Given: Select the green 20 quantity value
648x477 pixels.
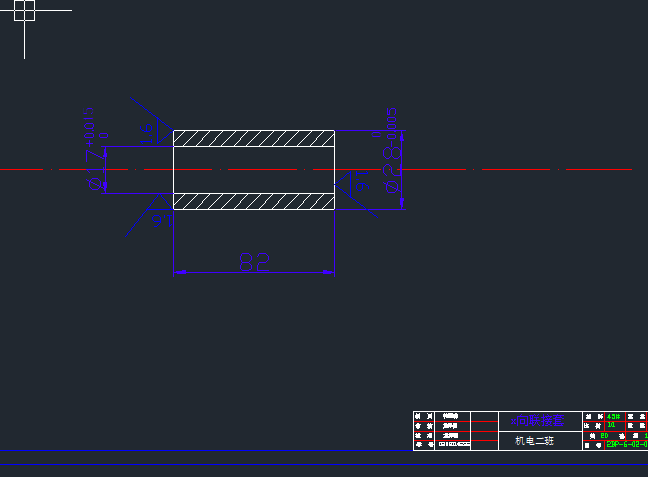Looking at the screenshot, I should click(604, 435).
